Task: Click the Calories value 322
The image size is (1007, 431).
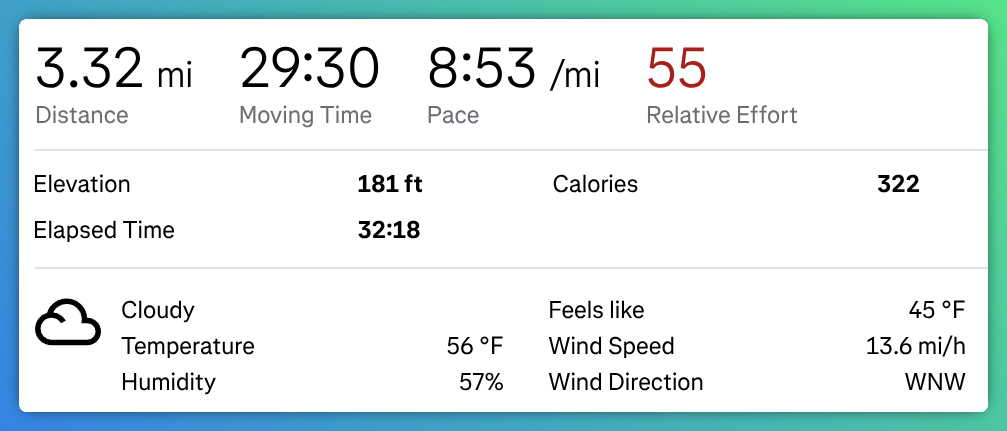Action: click(898, 184)
